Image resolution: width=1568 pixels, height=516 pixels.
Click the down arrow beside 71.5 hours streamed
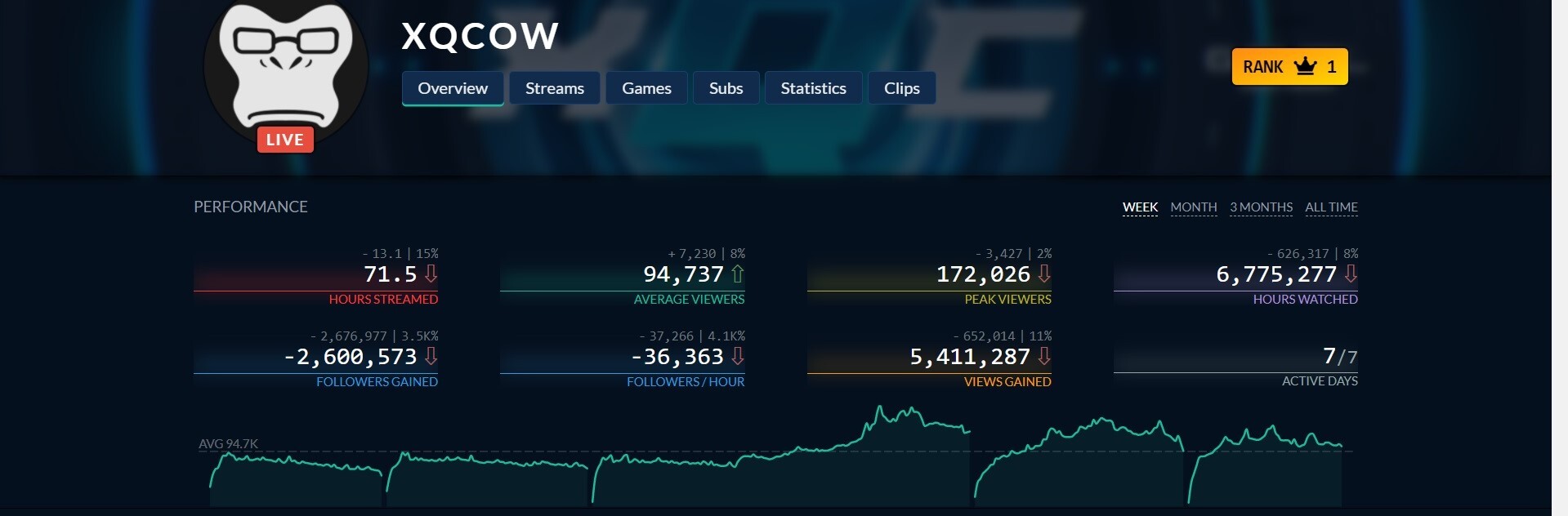pos(431,274)
